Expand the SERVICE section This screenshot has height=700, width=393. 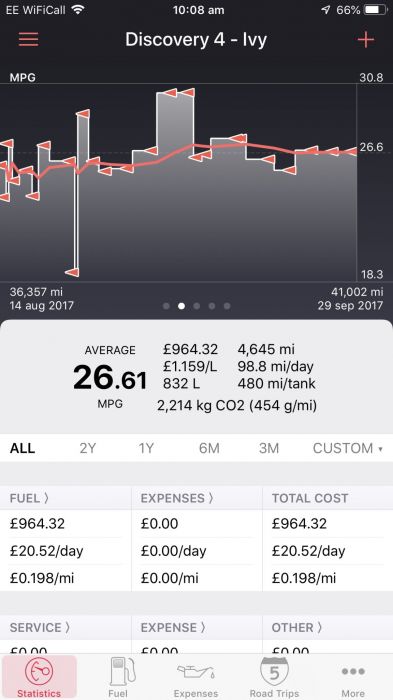click(40, 628)
